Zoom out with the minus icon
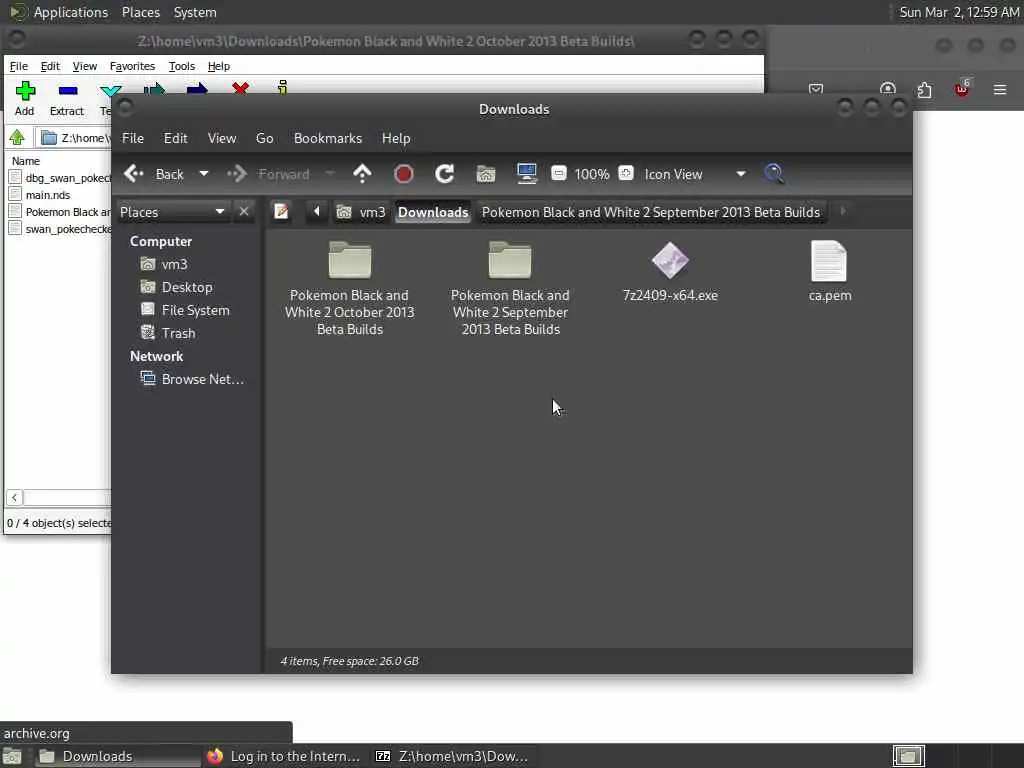The width and height of the screenshot is (1024, 768). click(x=558, y=173)
